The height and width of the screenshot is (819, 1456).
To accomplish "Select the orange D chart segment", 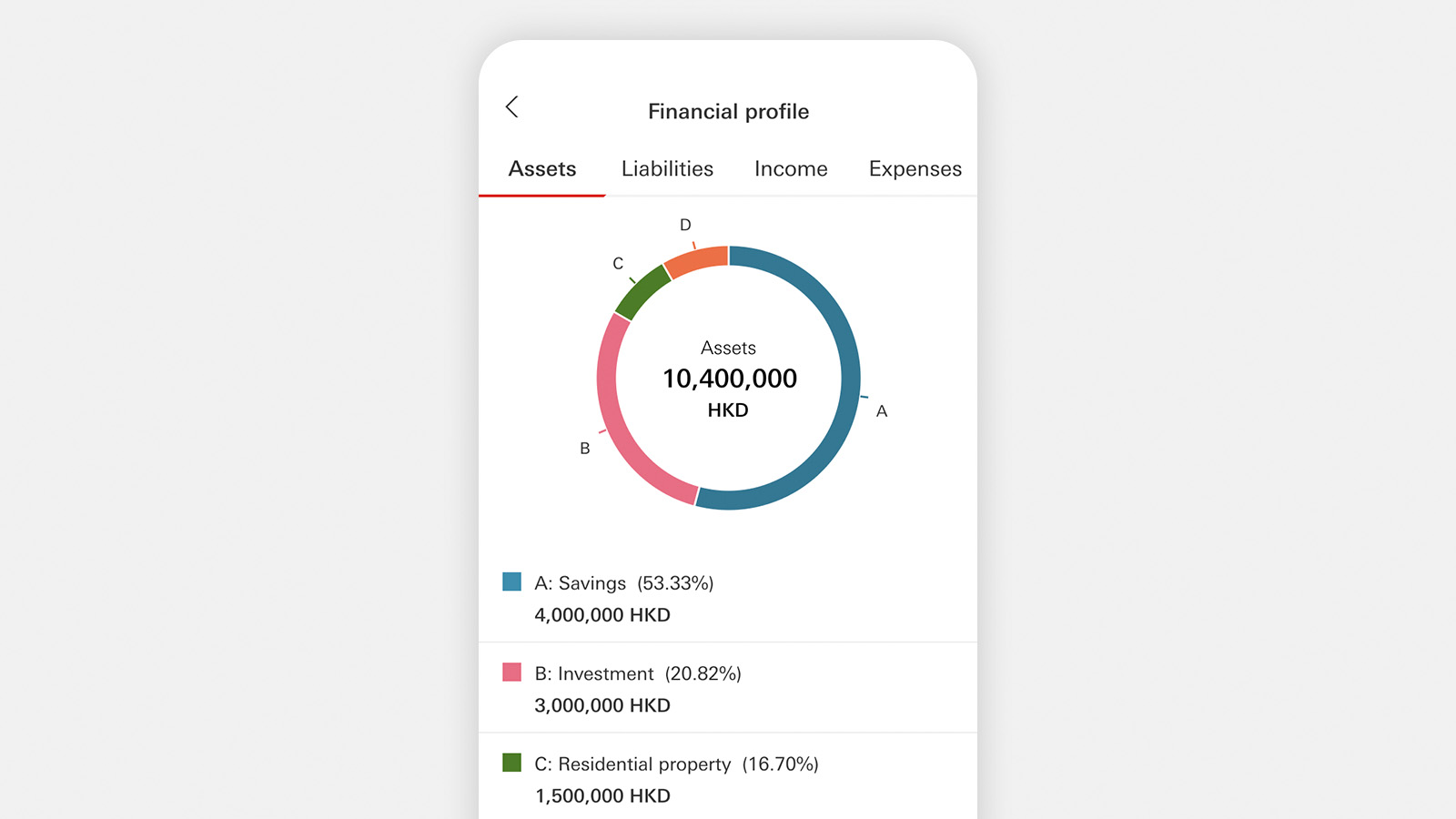I will point(696,261).
